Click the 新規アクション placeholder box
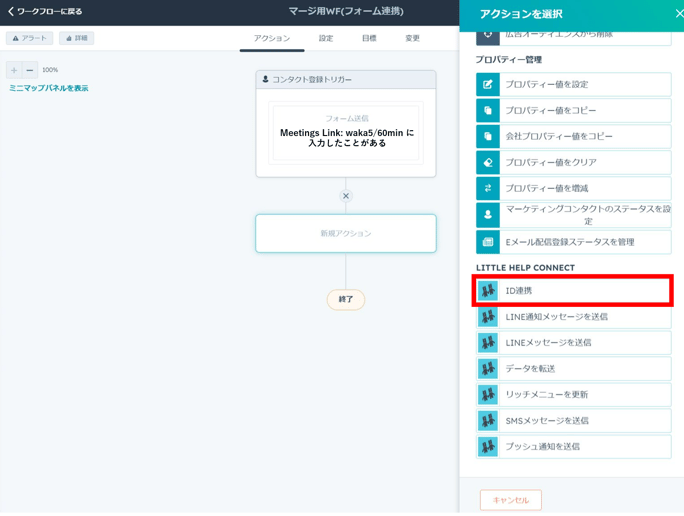The height and width of the screenshot is (516, 684). pos(346,233)
